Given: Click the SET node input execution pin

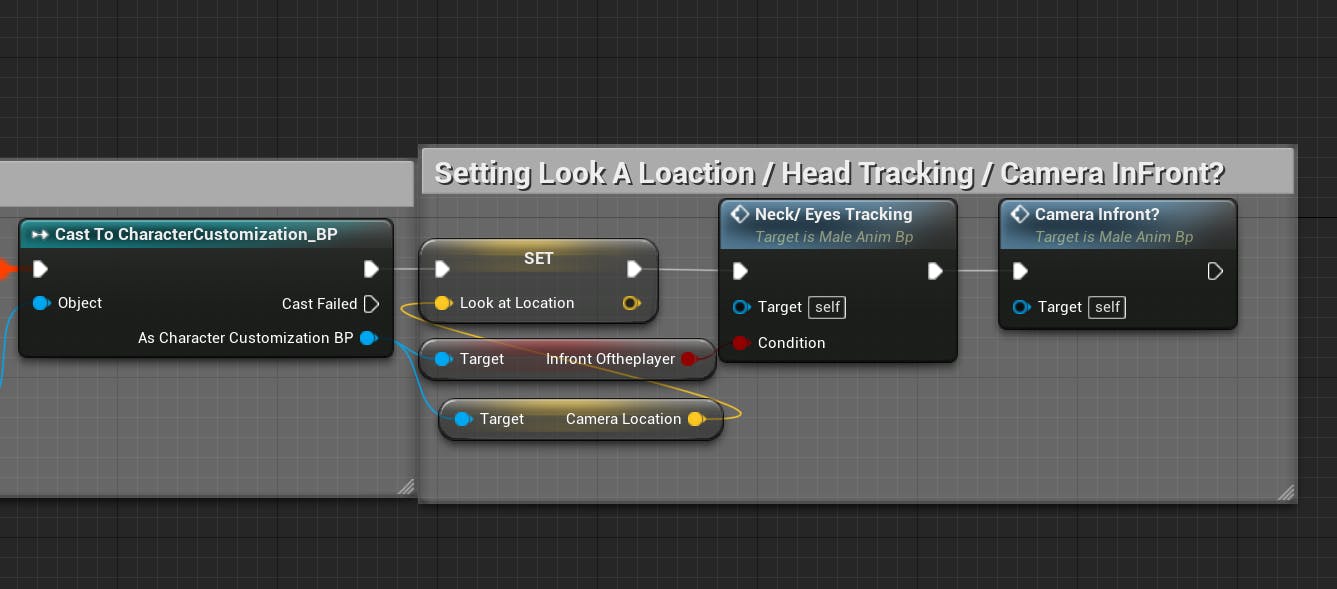Looking at the screenshot, I should click(442, 268).
